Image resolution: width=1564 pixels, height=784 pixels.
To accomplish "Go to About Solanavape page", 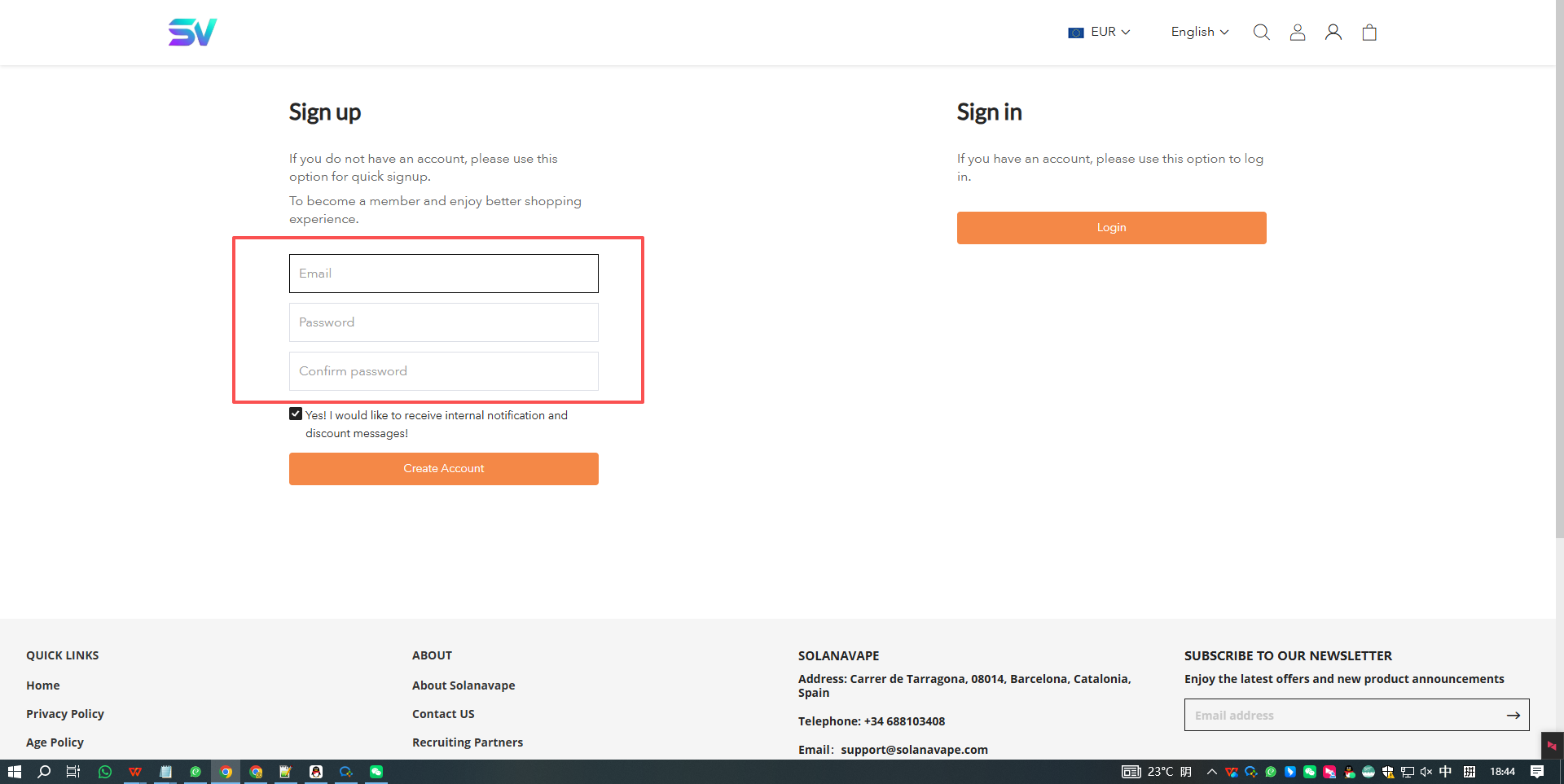I will (x=463, y=685).
